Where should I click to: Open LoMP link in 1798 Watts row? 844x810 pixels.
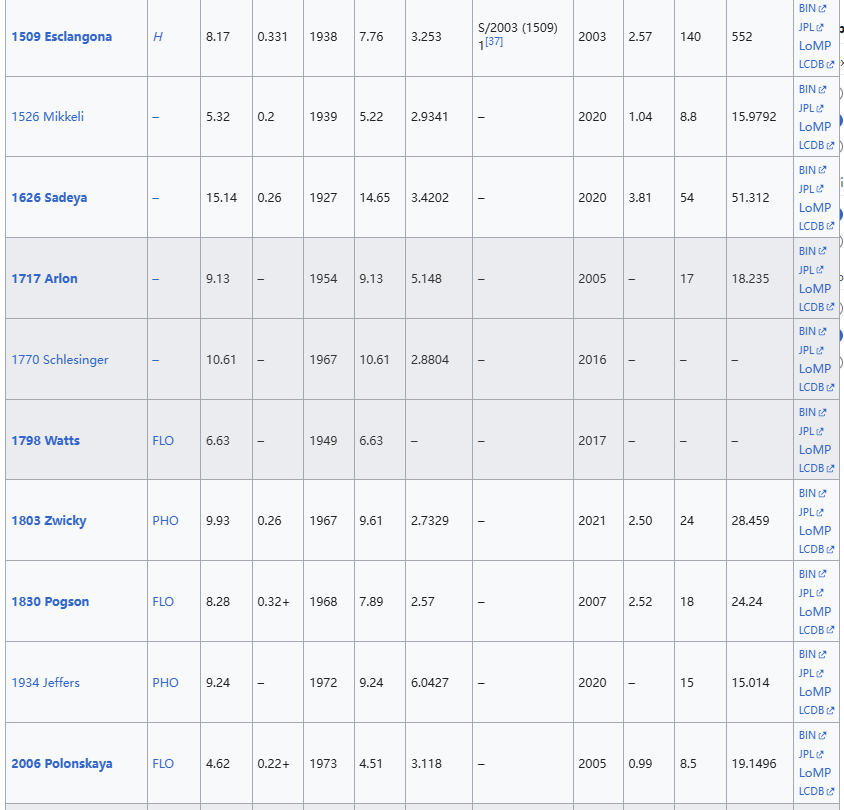(814, 450)
